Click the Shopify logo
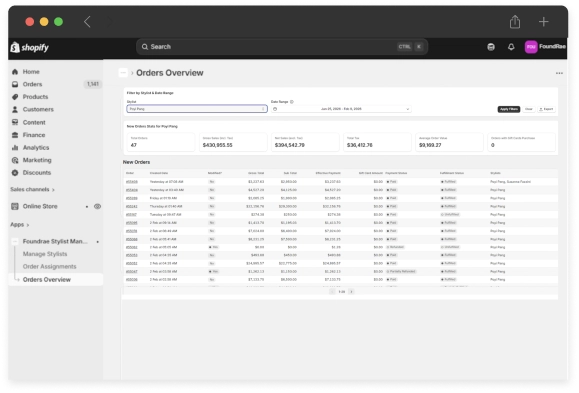579x393 pixels. point(30,47)
